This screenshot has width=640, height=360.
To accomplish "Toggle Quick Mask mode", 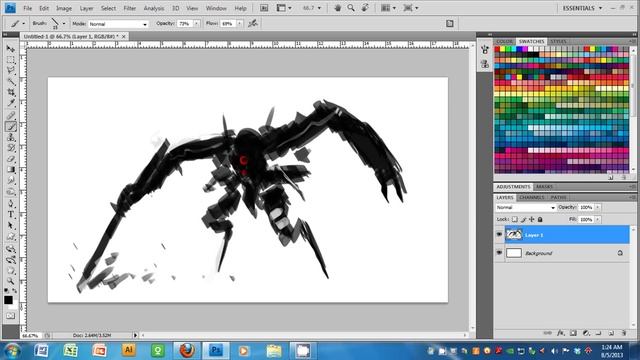I will coord(10,316).
